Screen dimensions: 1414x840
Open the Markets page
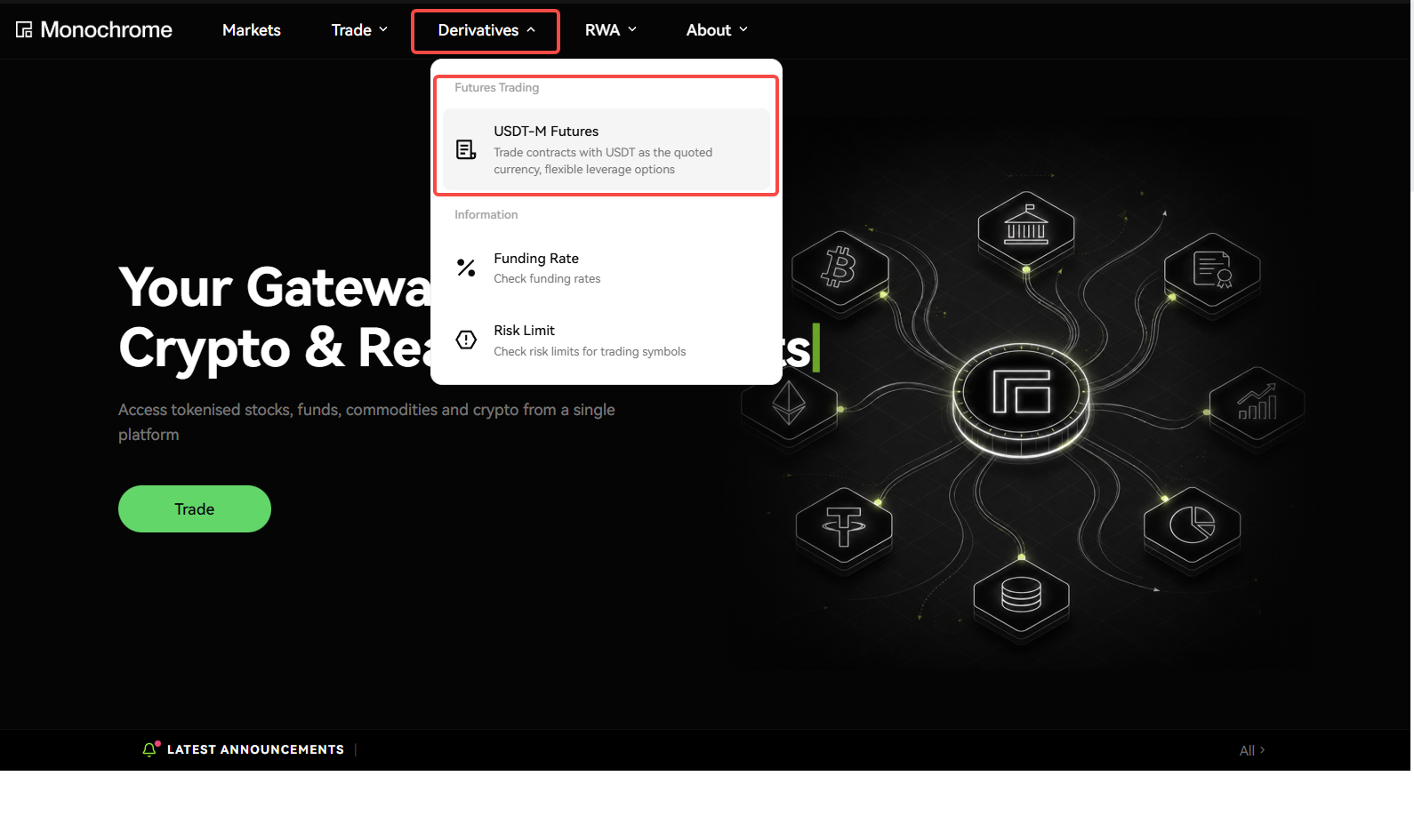pyautogui.click(x=252, y=30)
